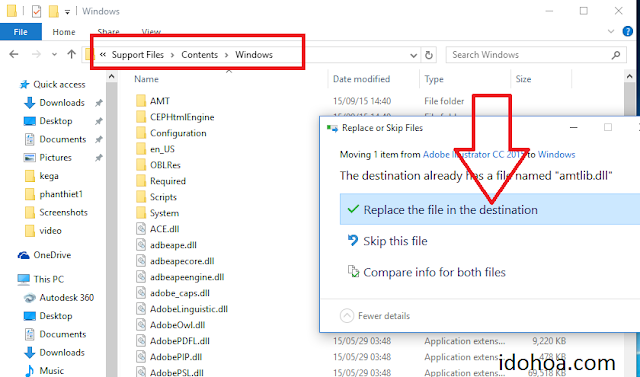
Task: Sort files by Name column
Action: (x=146, y=79)
